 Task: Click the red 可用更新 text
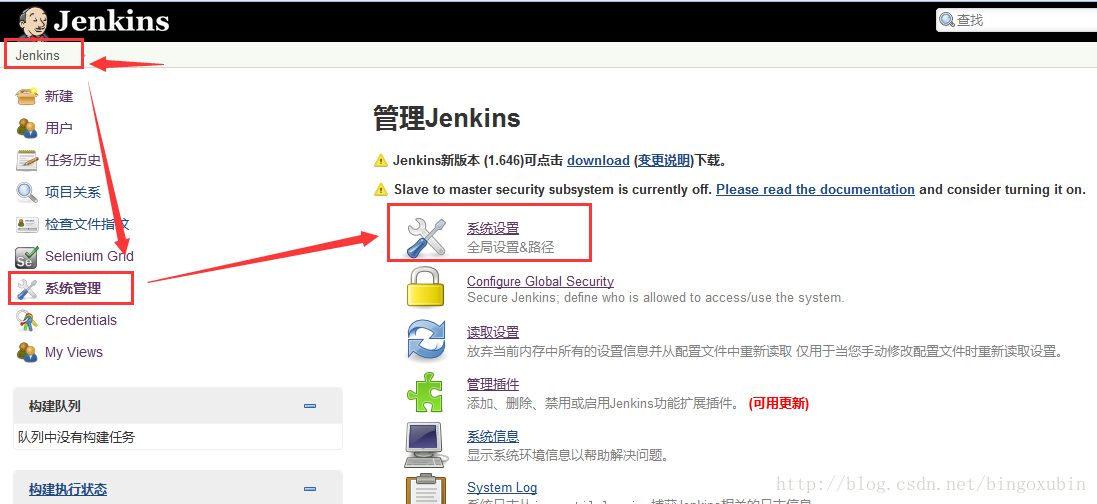coord(779,404)
